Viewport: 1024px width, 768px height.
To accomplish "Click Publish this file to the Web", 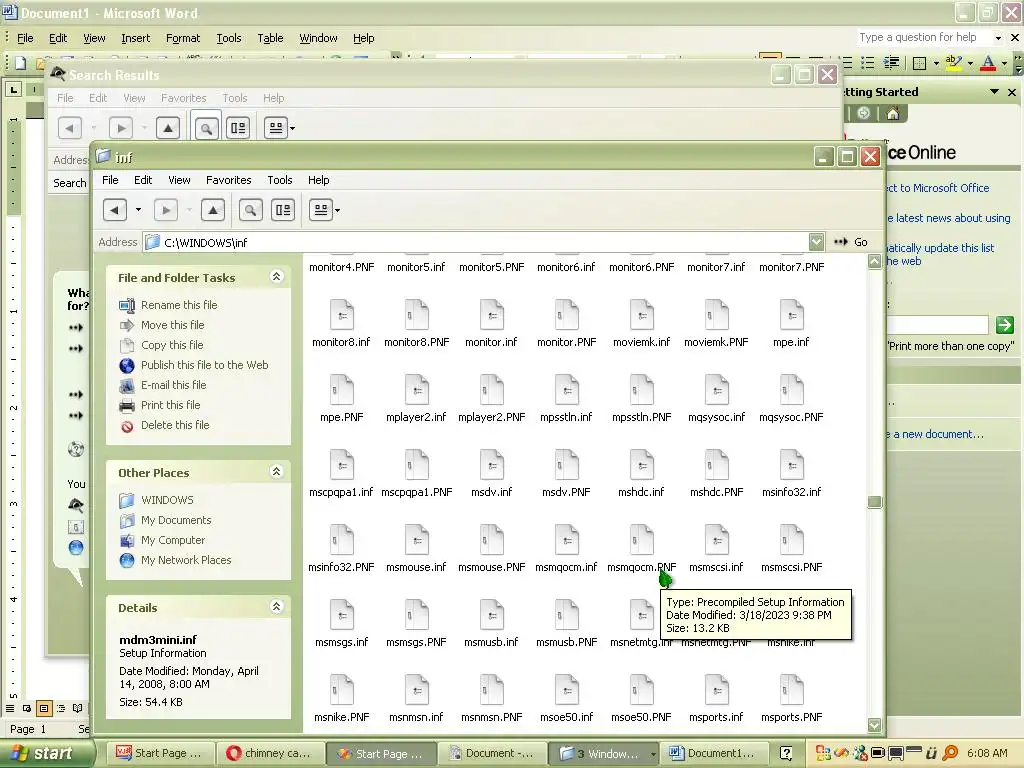I will pyautogui.click(x=204, y=365).
